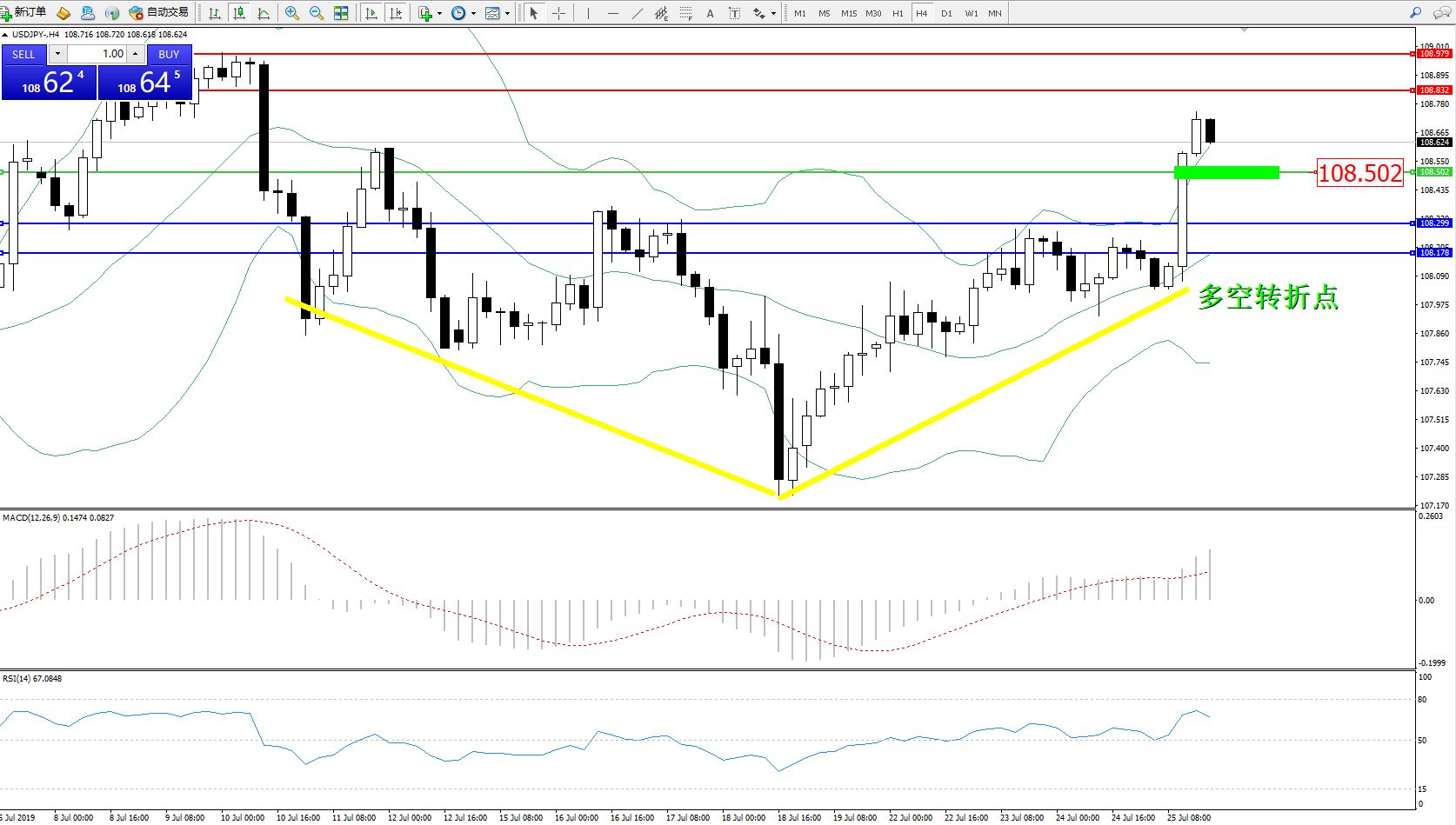
Task: Select the Fibonacci retracement tool
Action: tap(686, 13)
